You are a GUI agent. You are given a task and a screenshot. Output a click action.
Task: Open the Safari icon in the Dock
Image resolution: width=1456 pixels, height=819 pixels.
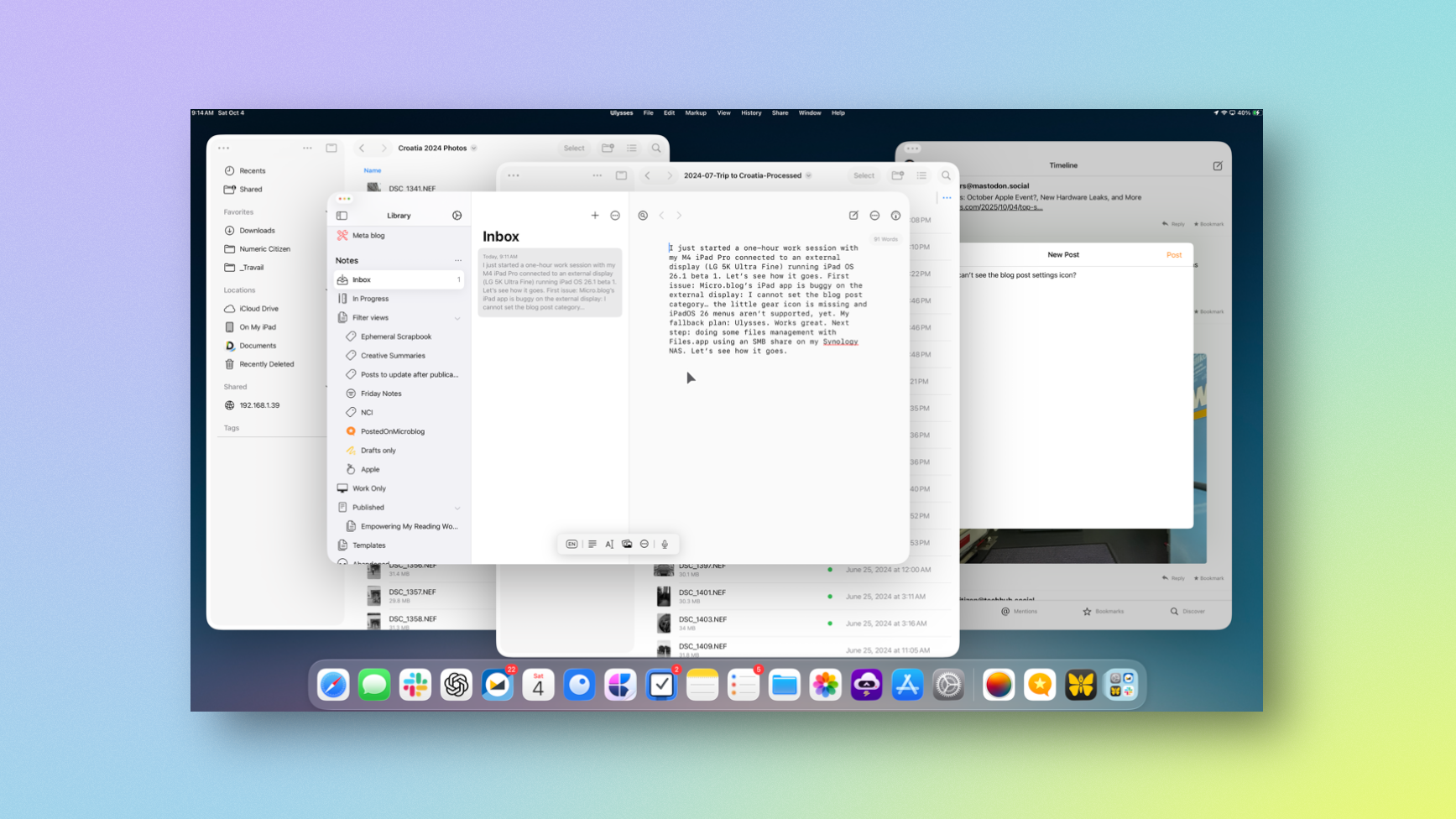(333, 686)
